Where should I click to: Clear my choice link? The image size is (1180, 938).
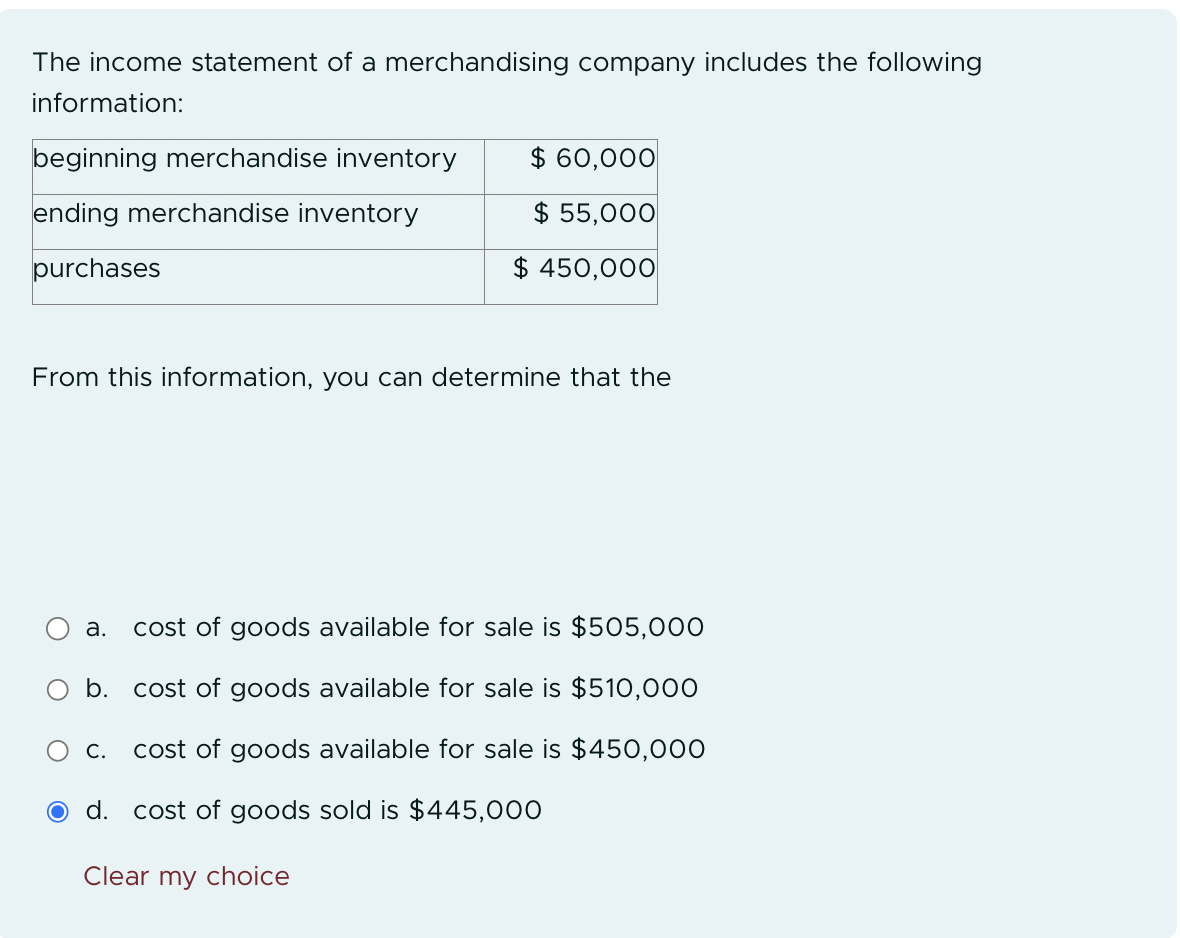pyautogui.click(x=186, y=876)
